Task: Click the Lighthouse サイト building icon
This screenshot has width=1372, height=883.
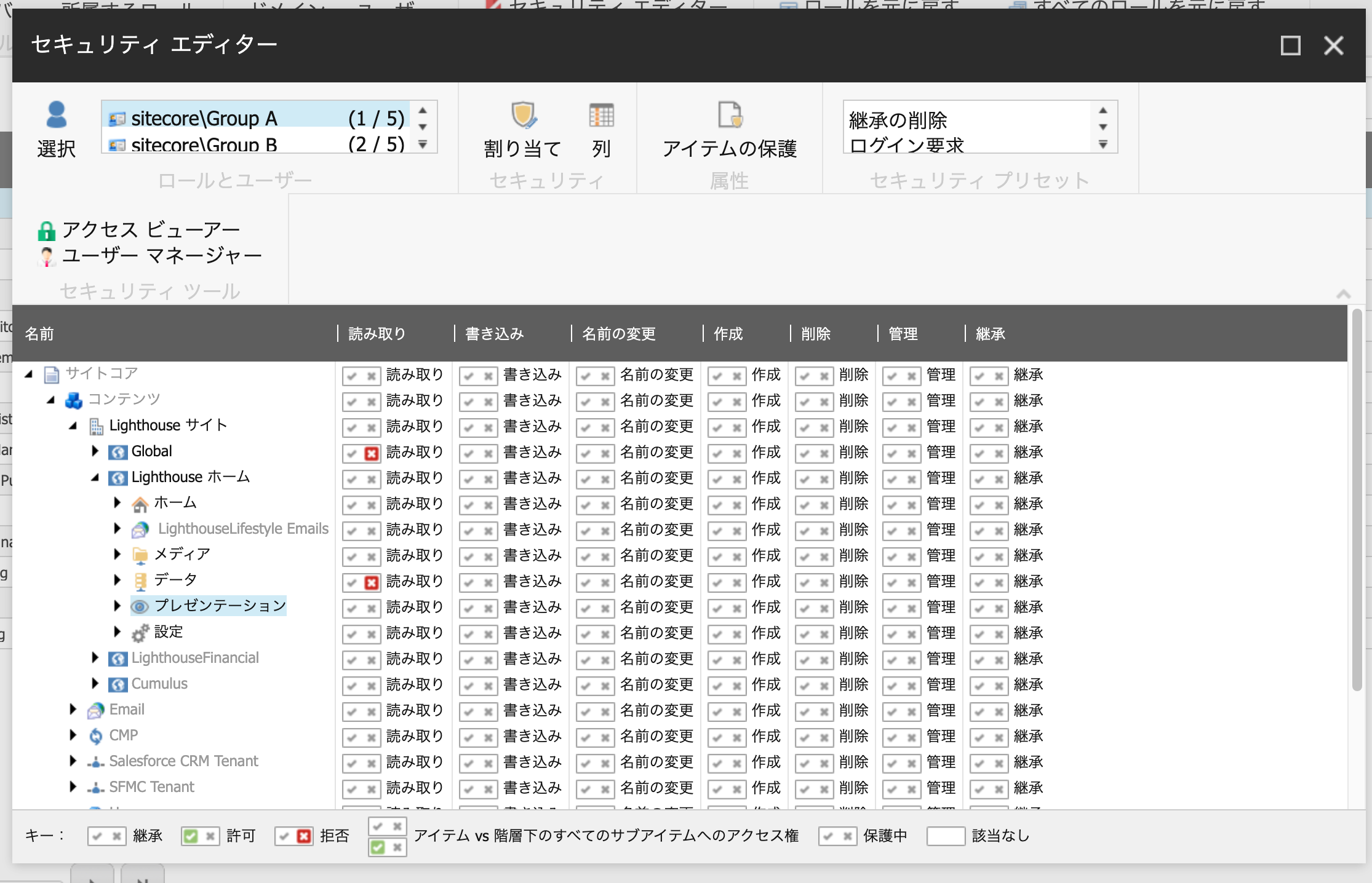Action: tap(96, 426)
